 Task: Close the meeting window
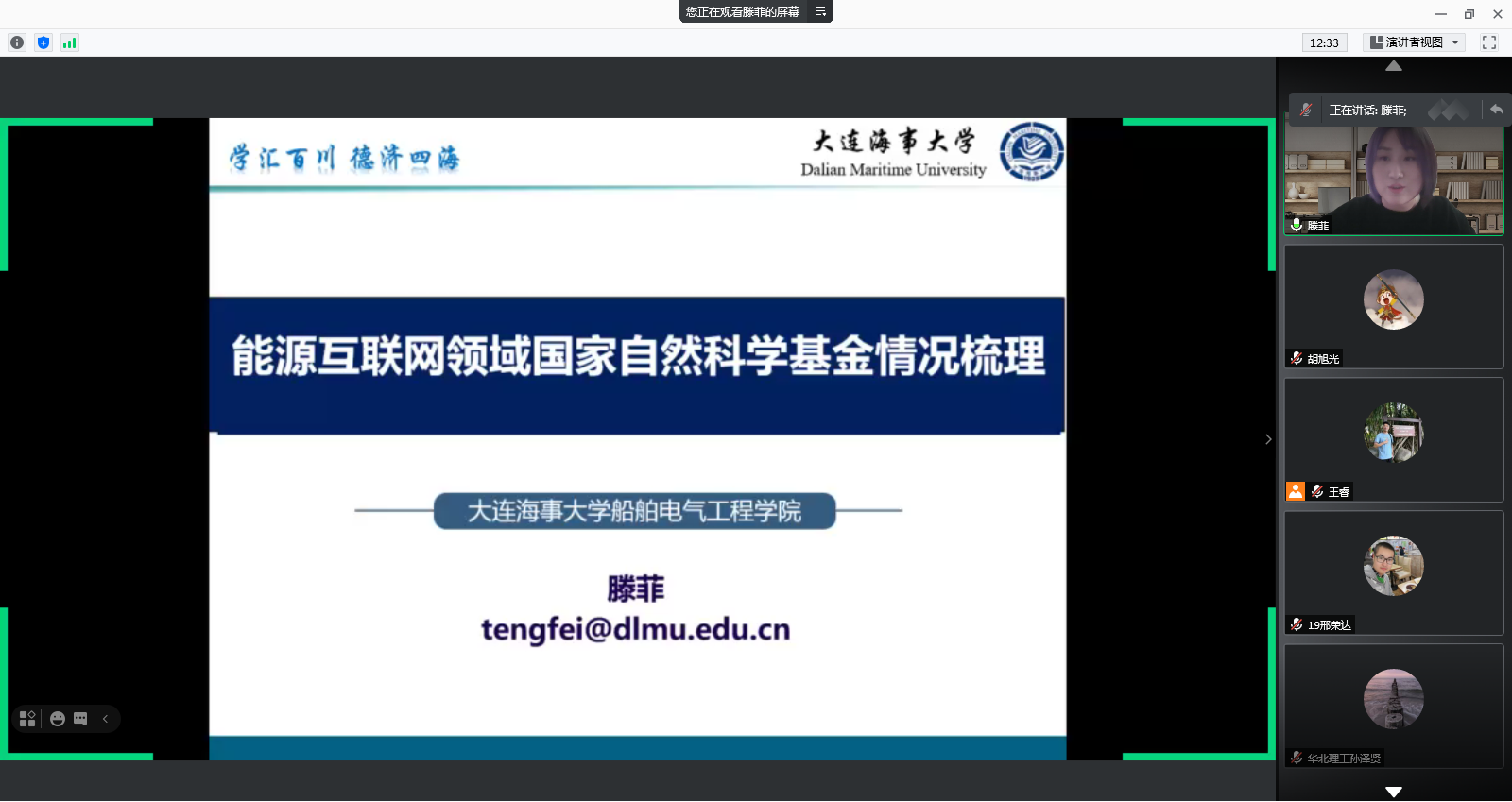point(1498,14)
